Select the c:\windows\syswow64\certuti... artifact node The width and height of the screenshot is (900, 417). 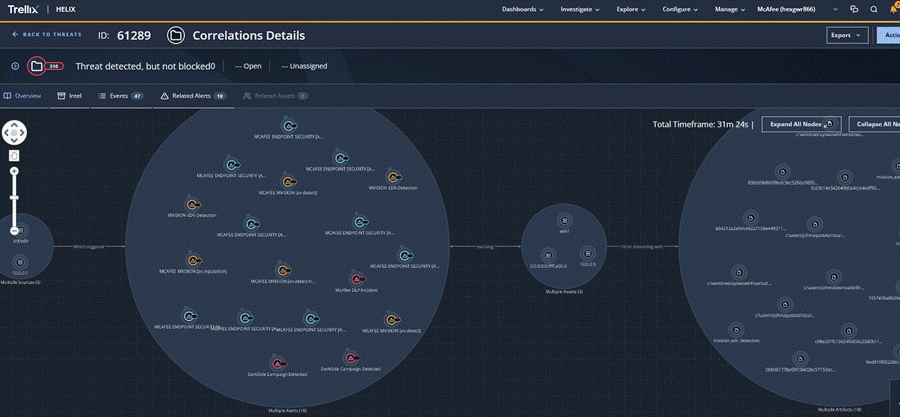pos(740,272)
